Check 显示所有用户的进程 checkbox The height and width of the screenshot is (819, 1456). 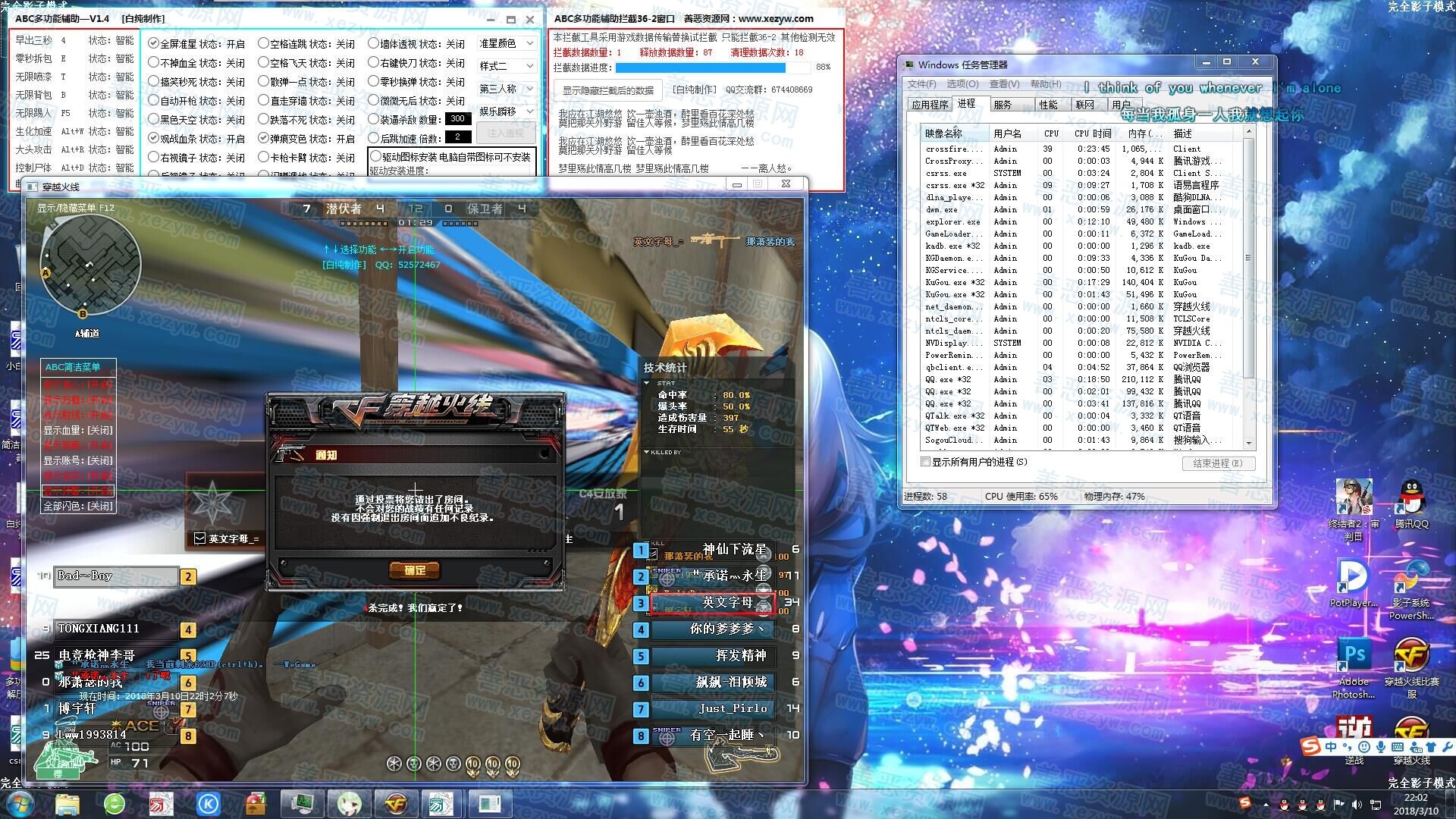click(925, 462)
